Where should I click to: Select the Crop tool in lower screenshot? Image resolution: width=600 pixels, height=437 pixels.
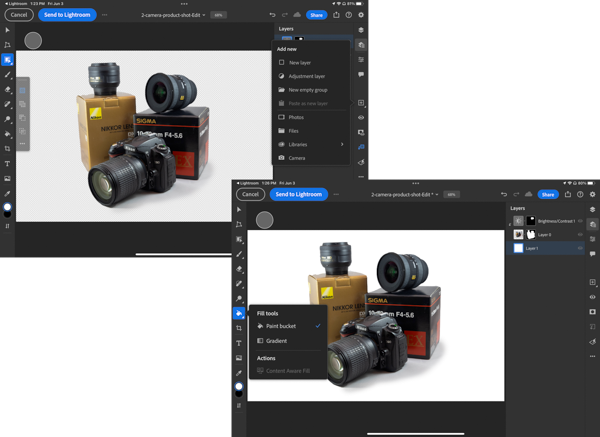(239, 328)
